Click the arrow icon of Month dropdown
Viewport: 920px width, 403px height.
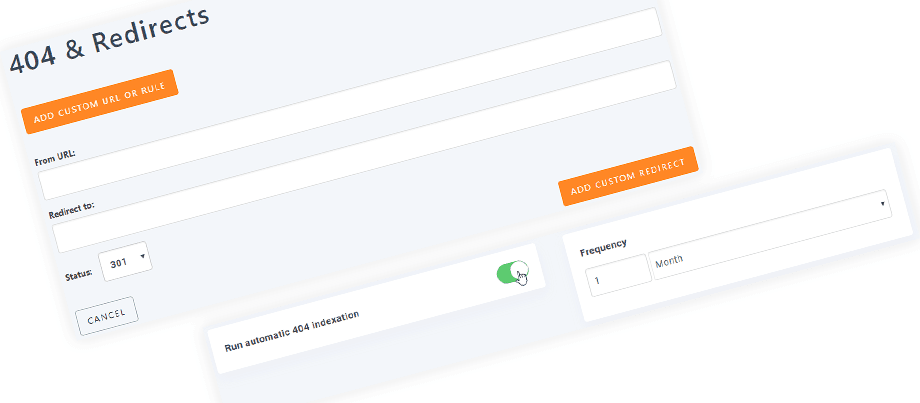(882, 204)
